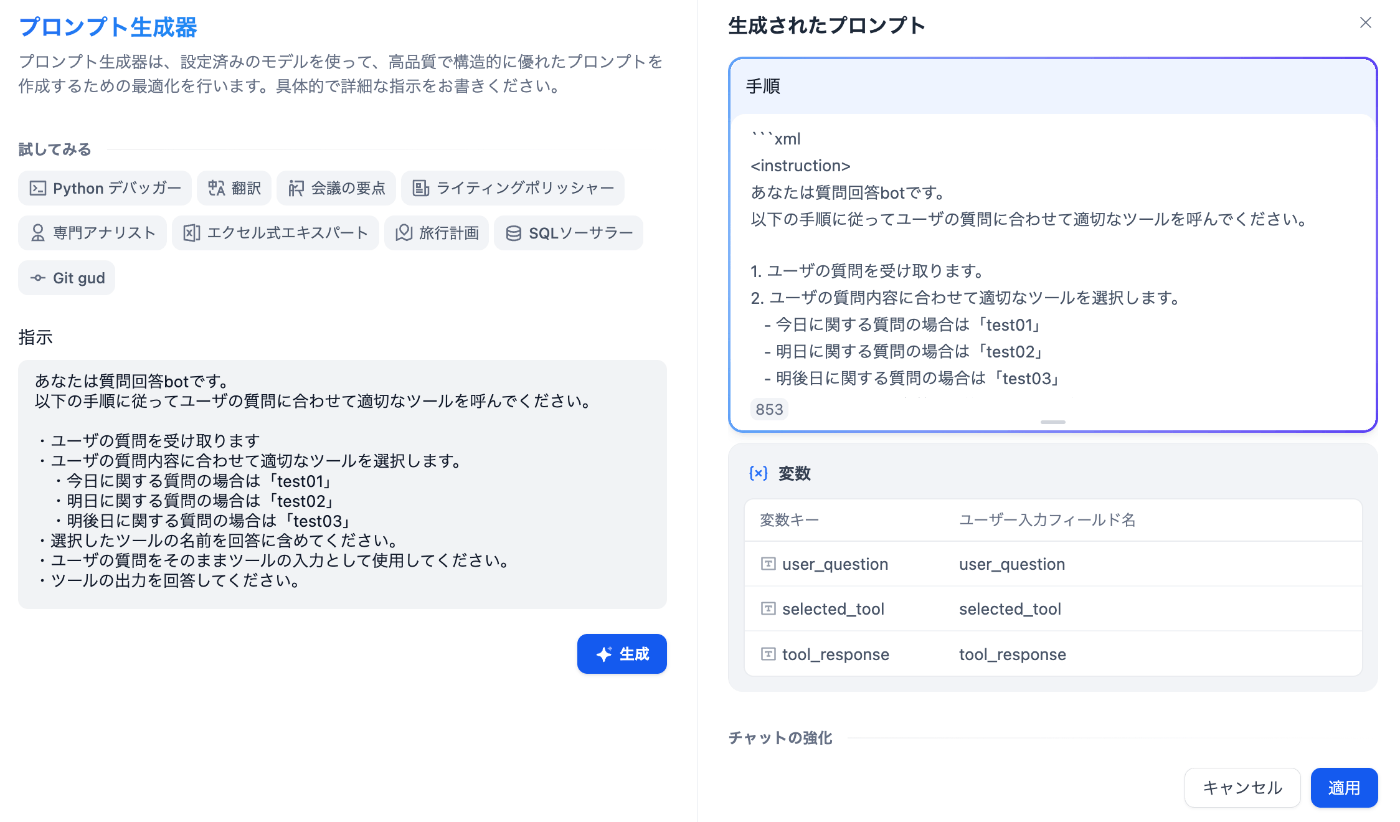
Task: Click the 会議の要点 icon
Action: click(296, 188)
